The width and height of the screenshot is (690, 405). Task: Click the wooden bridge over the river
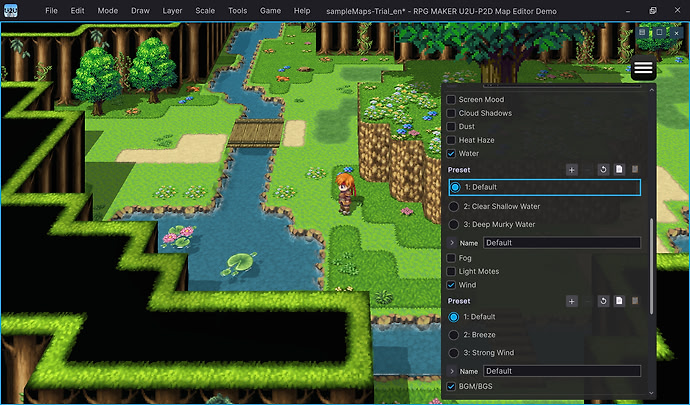click(x=256, y=133)
